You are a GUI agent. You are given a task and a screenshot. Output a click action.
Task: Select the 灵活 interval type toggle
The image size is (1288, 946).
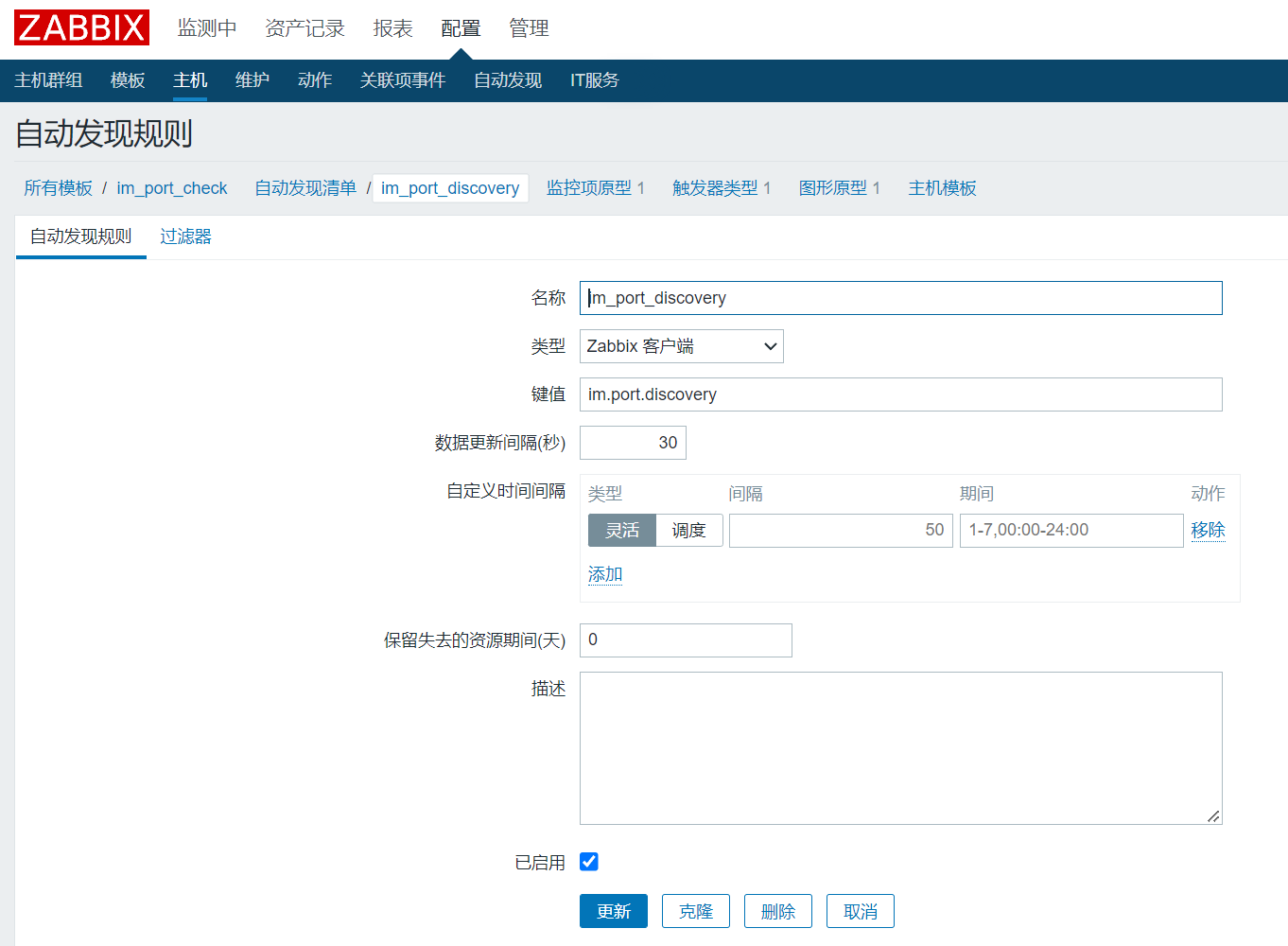[622, 531]
